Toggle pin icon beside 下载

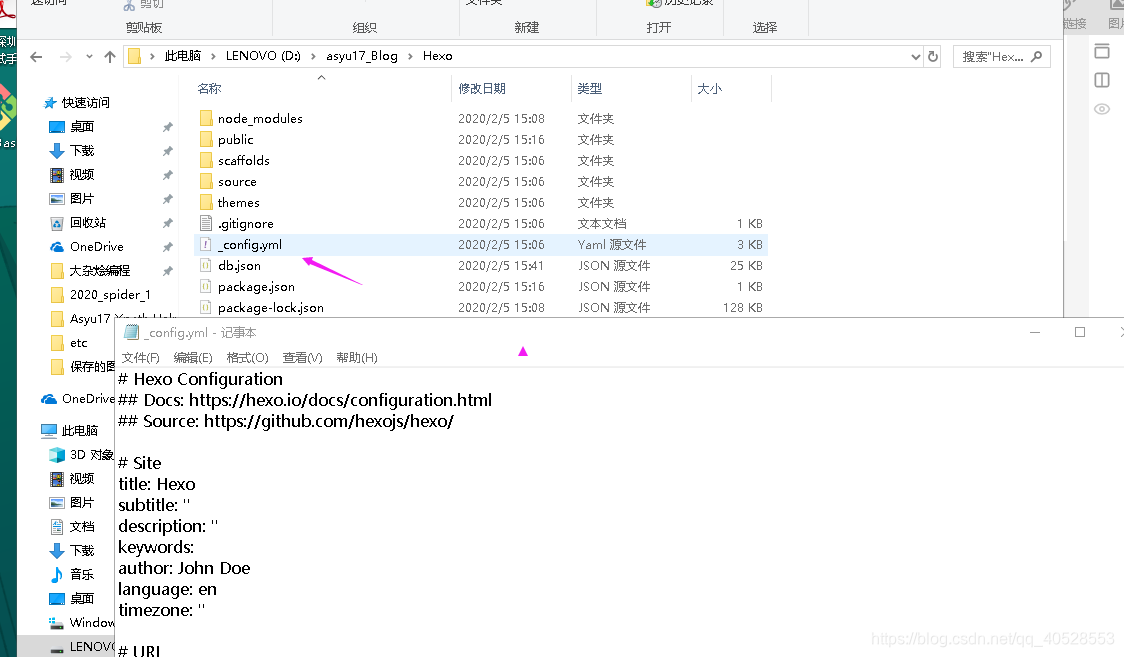168,151
